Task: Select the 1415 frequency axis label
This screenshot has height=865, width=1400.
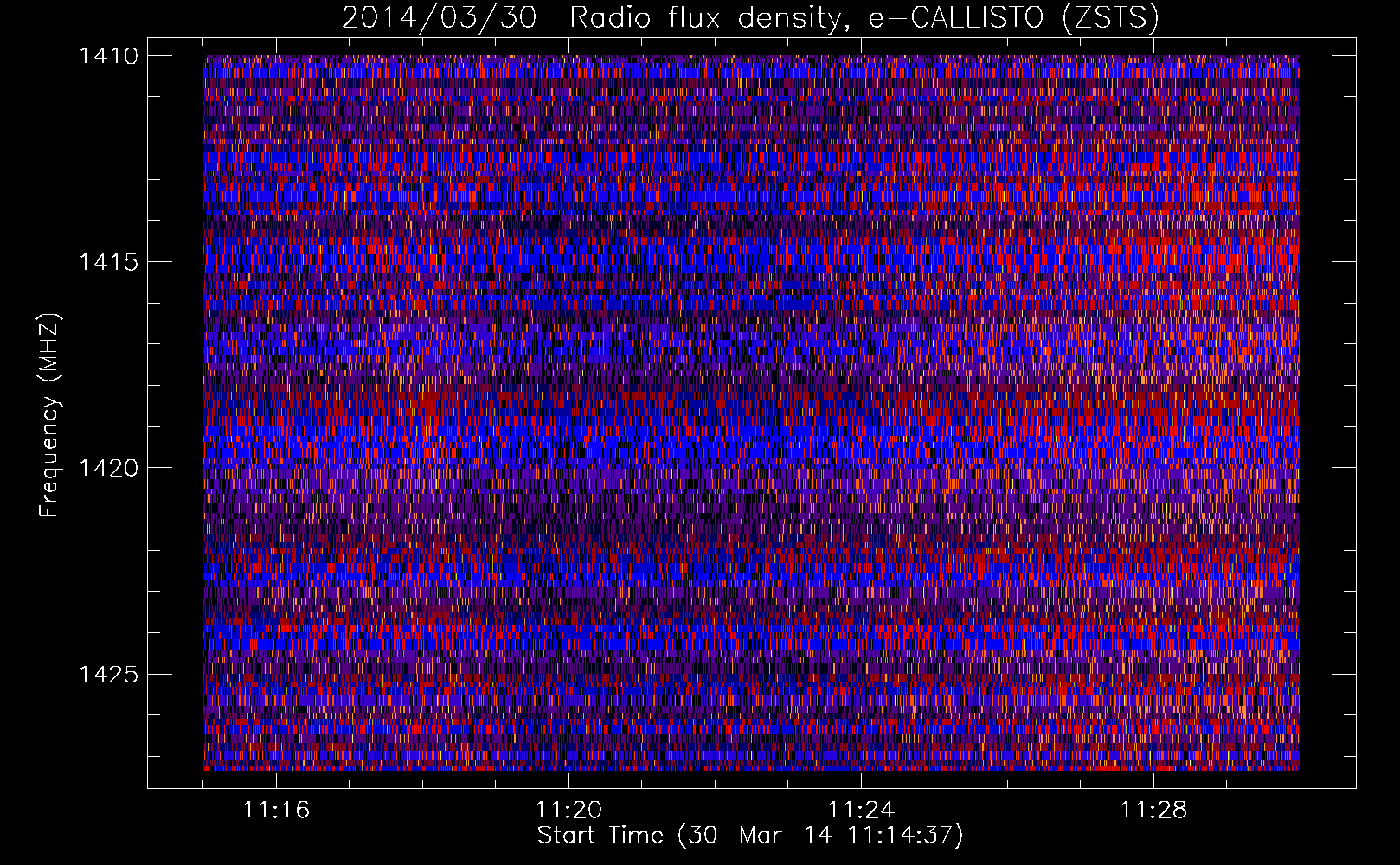Action: 108,262
